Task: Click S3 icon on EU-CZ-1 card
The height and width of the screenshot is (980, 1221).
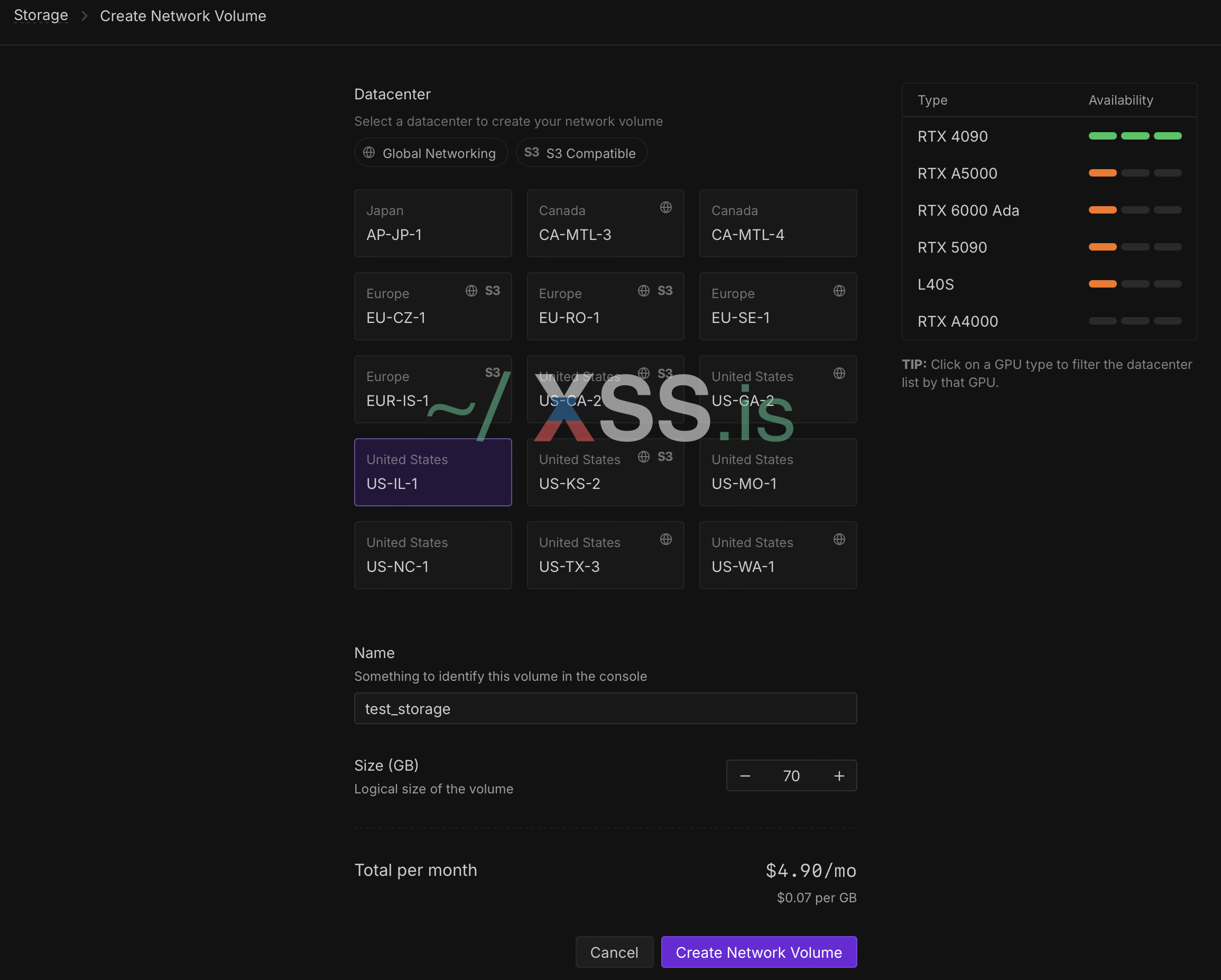Action: (492, 291)
